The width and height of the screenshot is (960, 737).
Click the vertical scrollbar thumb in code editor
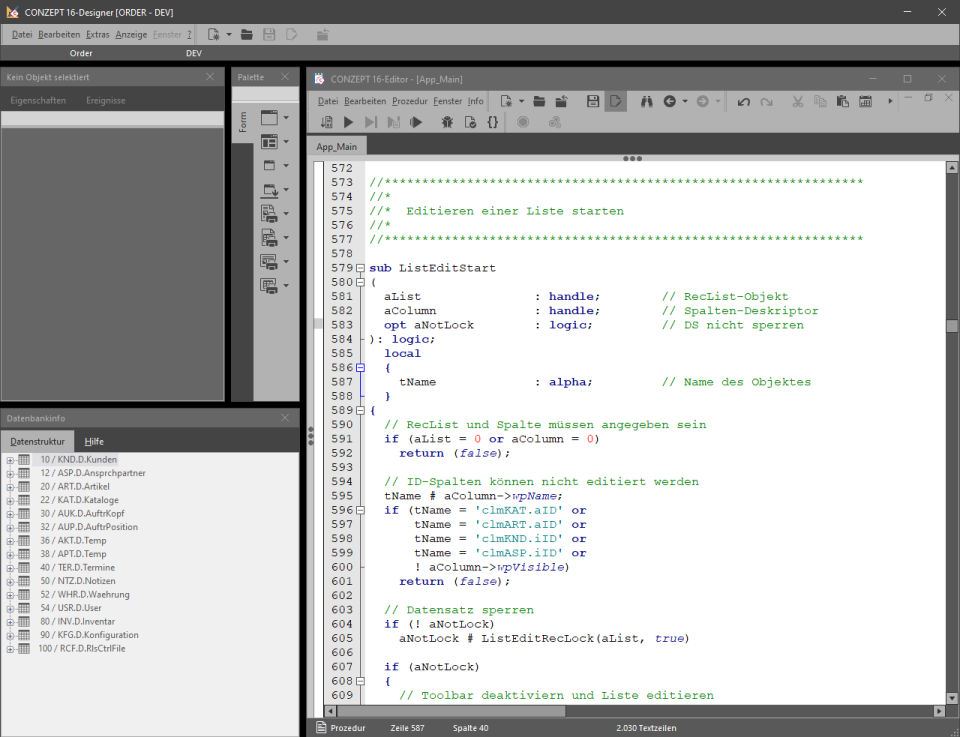tap(952, 326)
